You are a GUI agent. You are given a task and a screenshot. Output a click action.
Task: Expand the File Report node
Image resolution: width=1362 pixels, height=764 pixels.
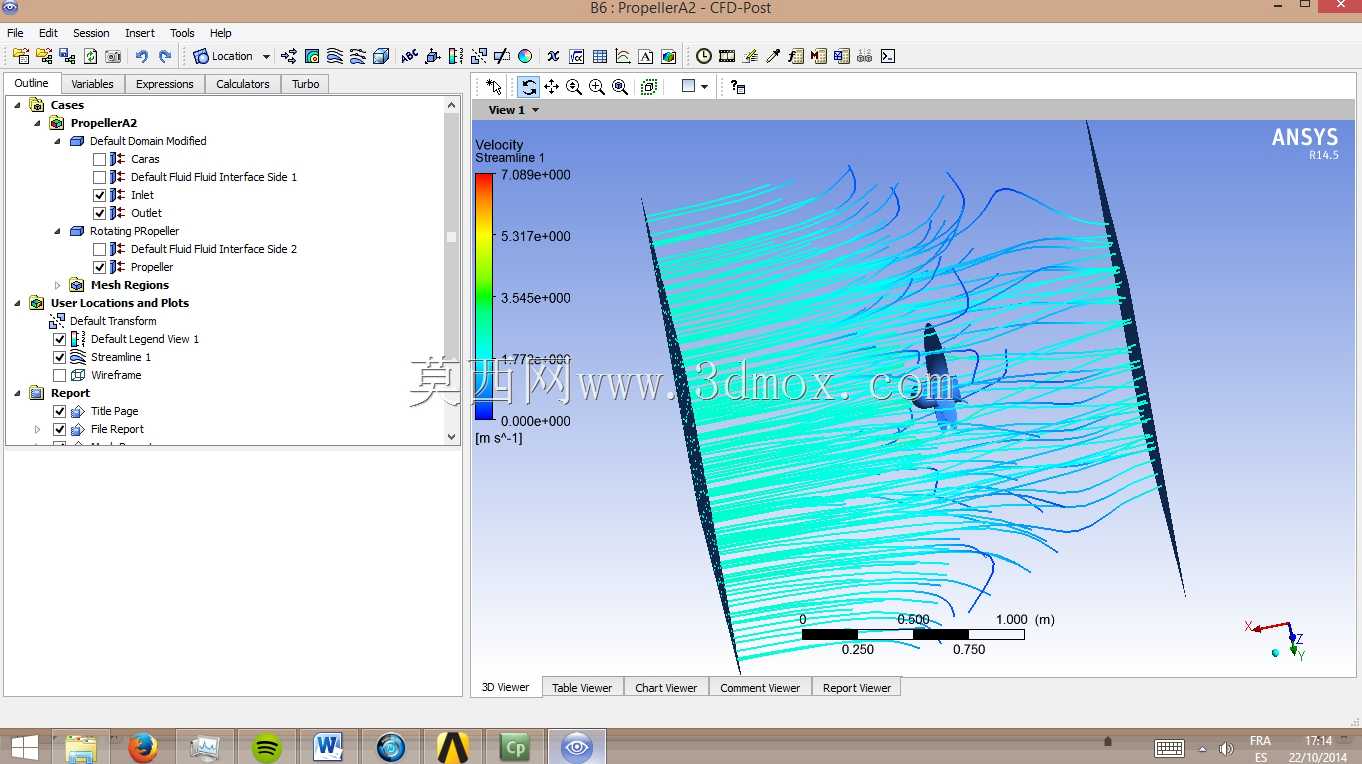pos(37,429)
